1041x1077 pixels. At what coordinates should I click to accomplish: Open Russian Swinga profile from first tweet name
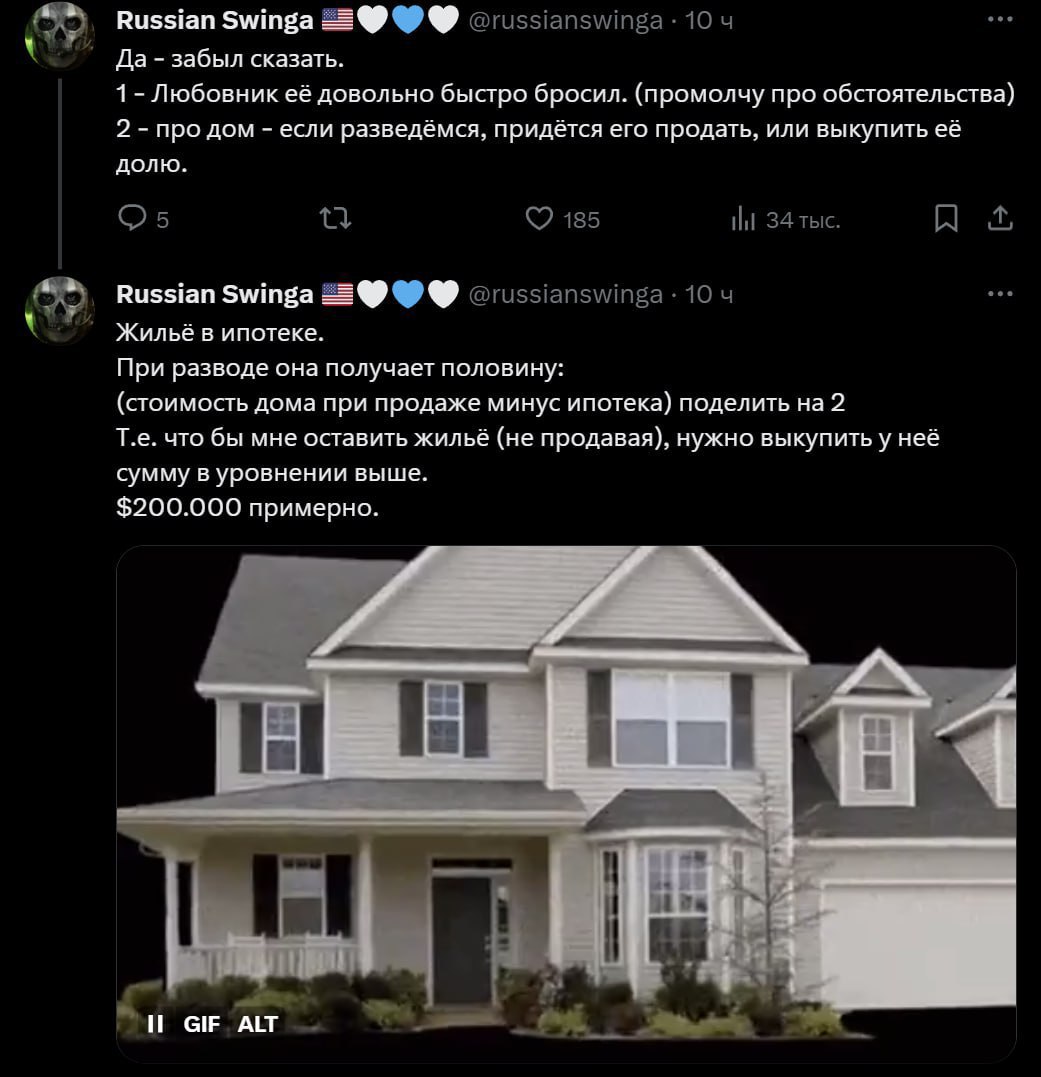point(214,20)
